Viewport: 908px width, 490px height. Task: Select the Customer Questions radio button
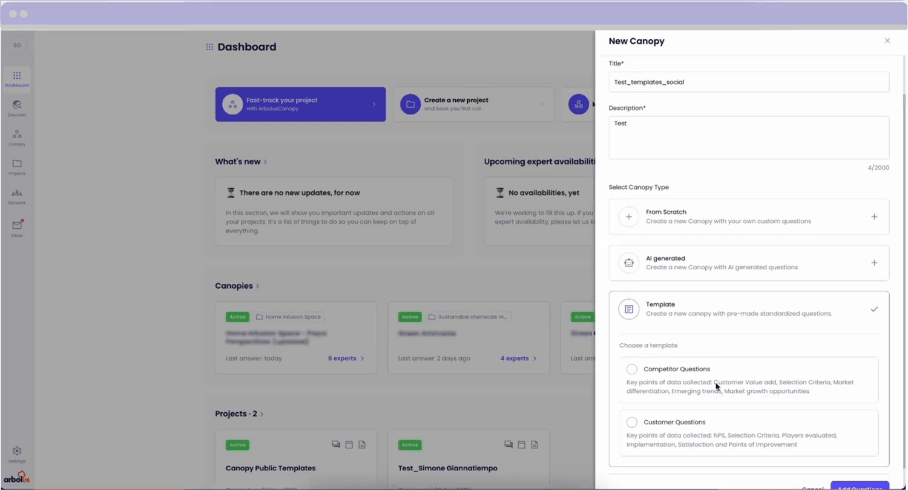[x=632, y=422]
